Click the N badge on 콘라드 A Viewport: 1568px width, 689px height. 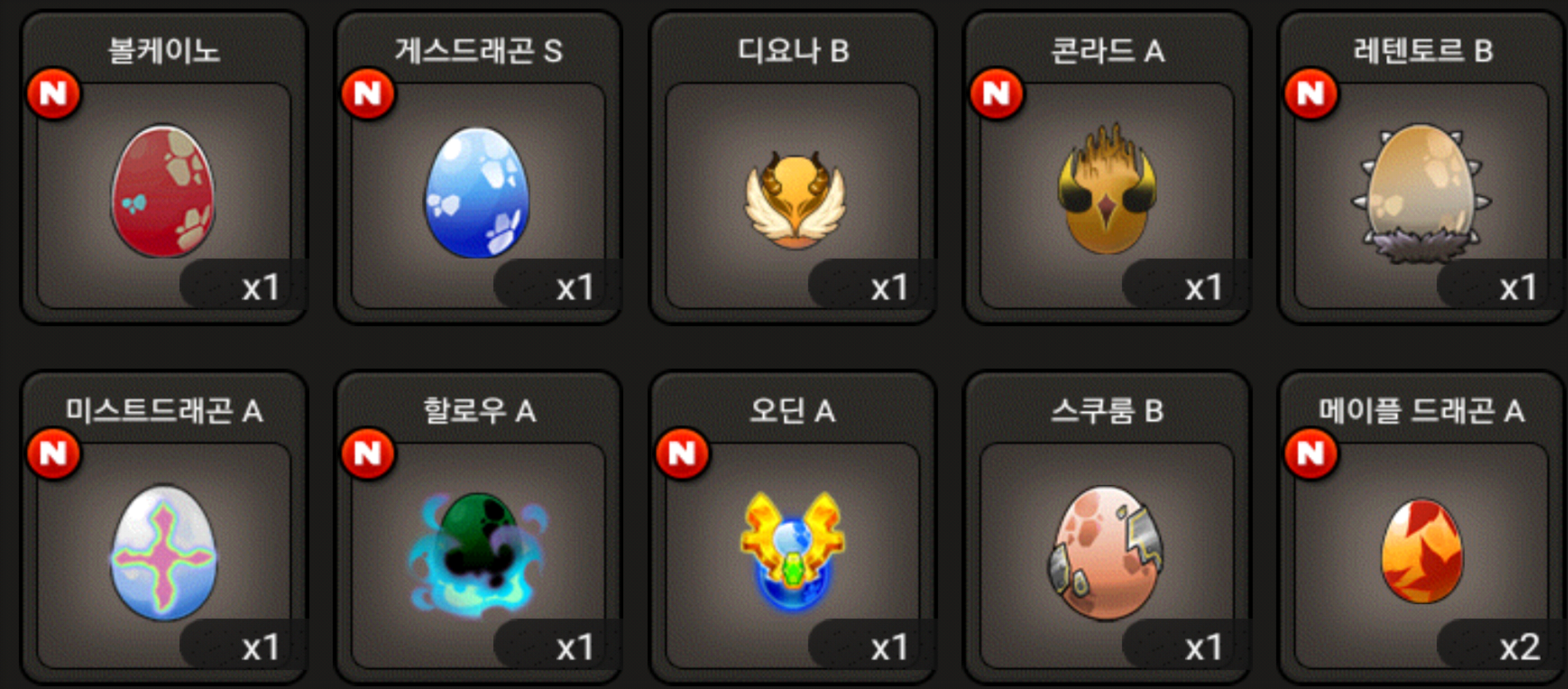coord(996,93)
